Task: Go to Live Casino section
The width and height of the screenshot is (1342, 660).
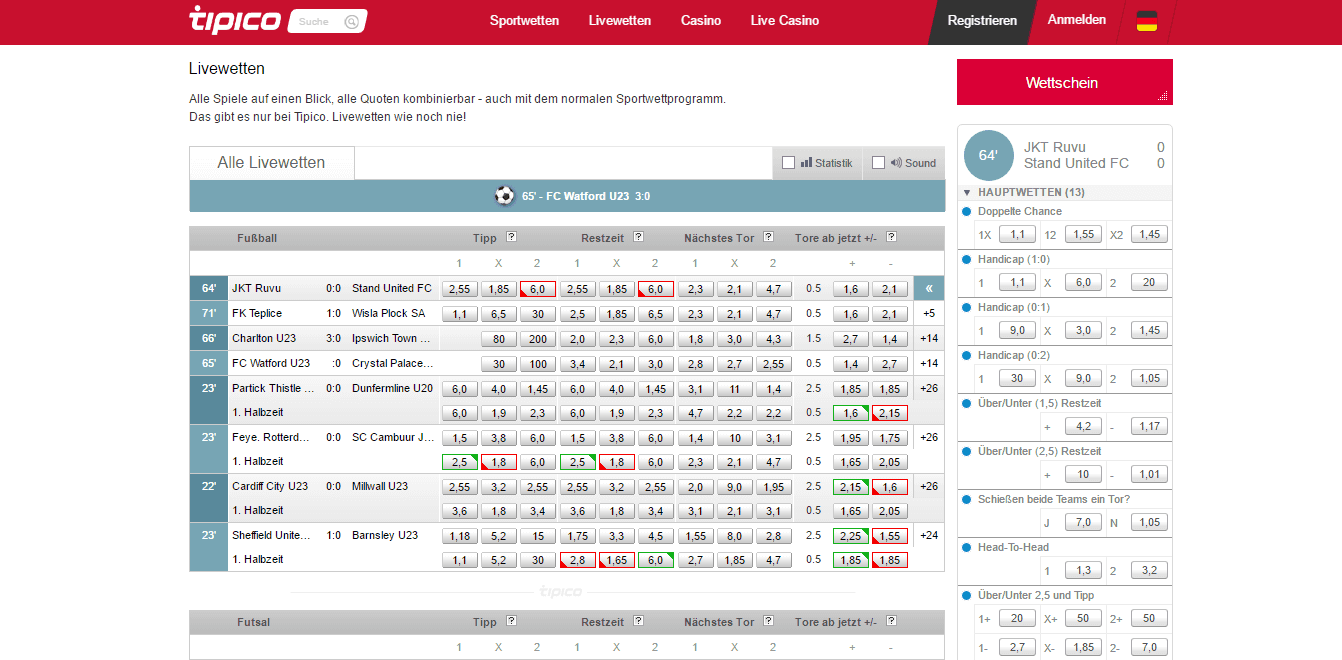Action: (785, 21)
